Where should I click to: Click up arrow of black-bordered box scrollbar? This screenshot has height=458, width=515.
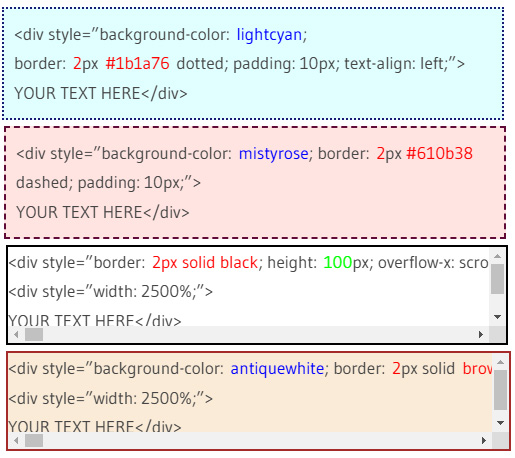497,256
